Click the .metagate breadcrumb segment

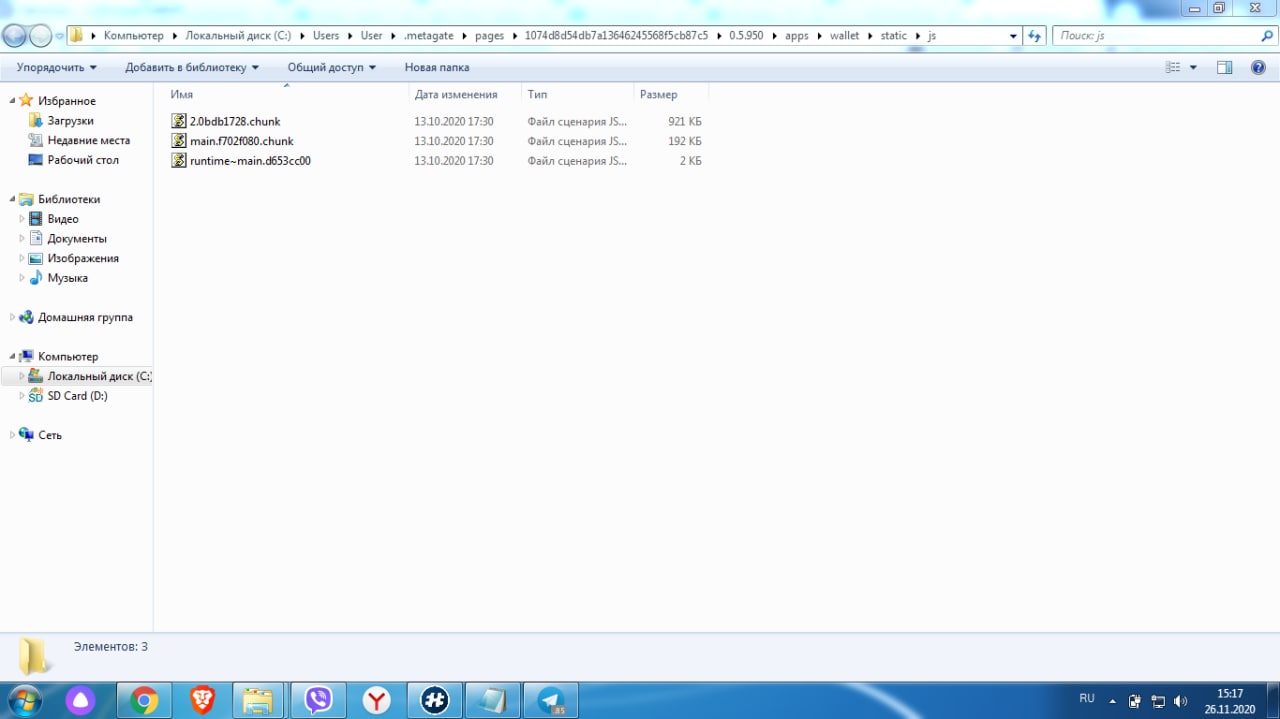pos(428,36)
